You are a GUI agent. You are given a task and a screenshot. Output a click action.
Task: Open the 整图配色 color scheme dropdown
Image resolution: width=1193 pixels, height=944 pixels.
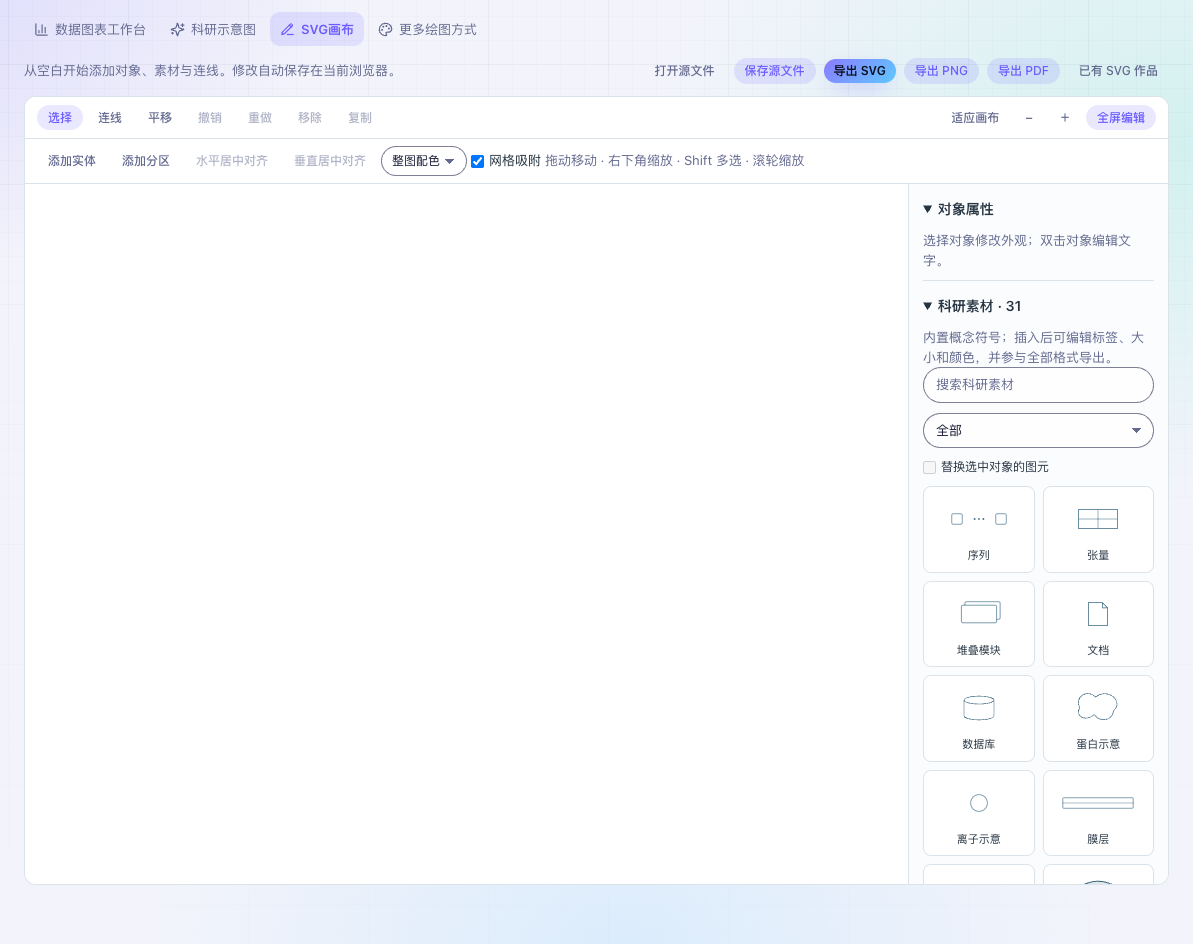423,161
